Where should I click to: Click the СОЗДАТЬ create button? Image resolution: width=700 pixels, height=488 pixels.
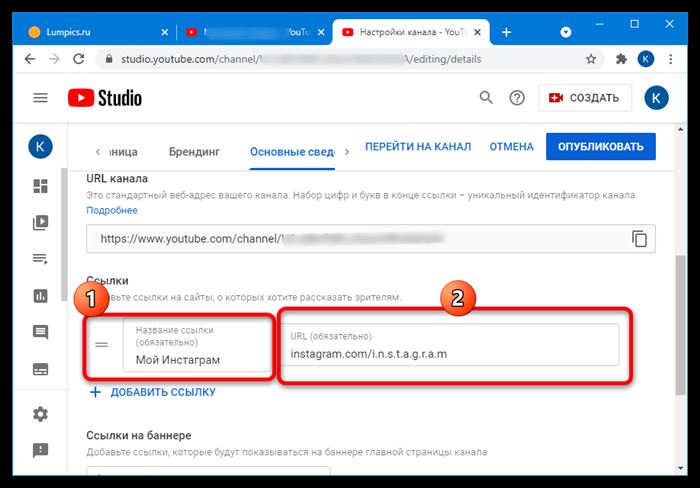[585, 98]
